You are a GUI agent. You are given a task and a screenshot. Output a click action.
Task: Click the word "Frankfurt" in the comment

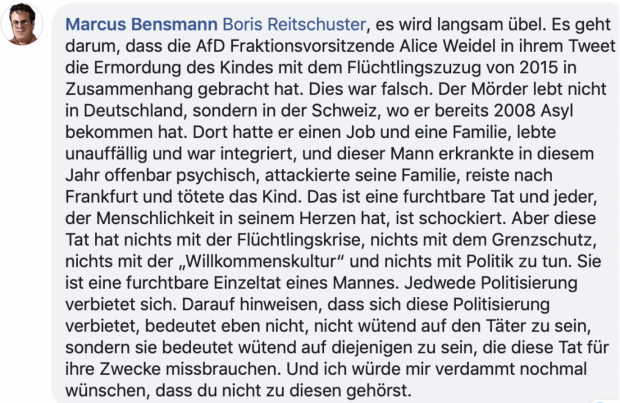pyautogui.click(x=108, y=211)
